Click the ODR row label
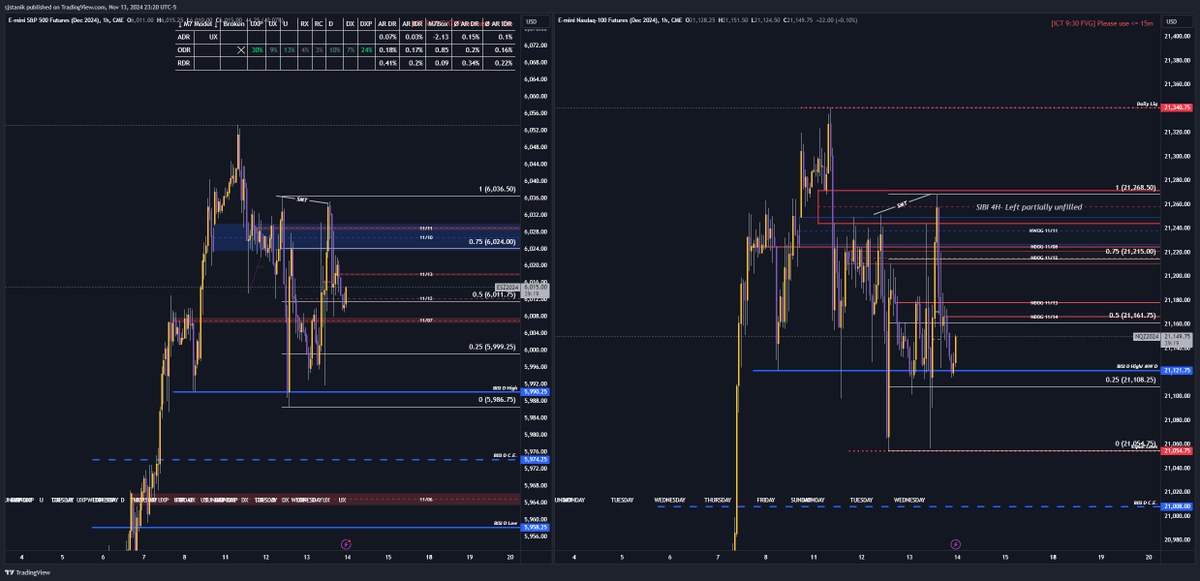This screenshot has height=581, width=1200. [185, 49]
